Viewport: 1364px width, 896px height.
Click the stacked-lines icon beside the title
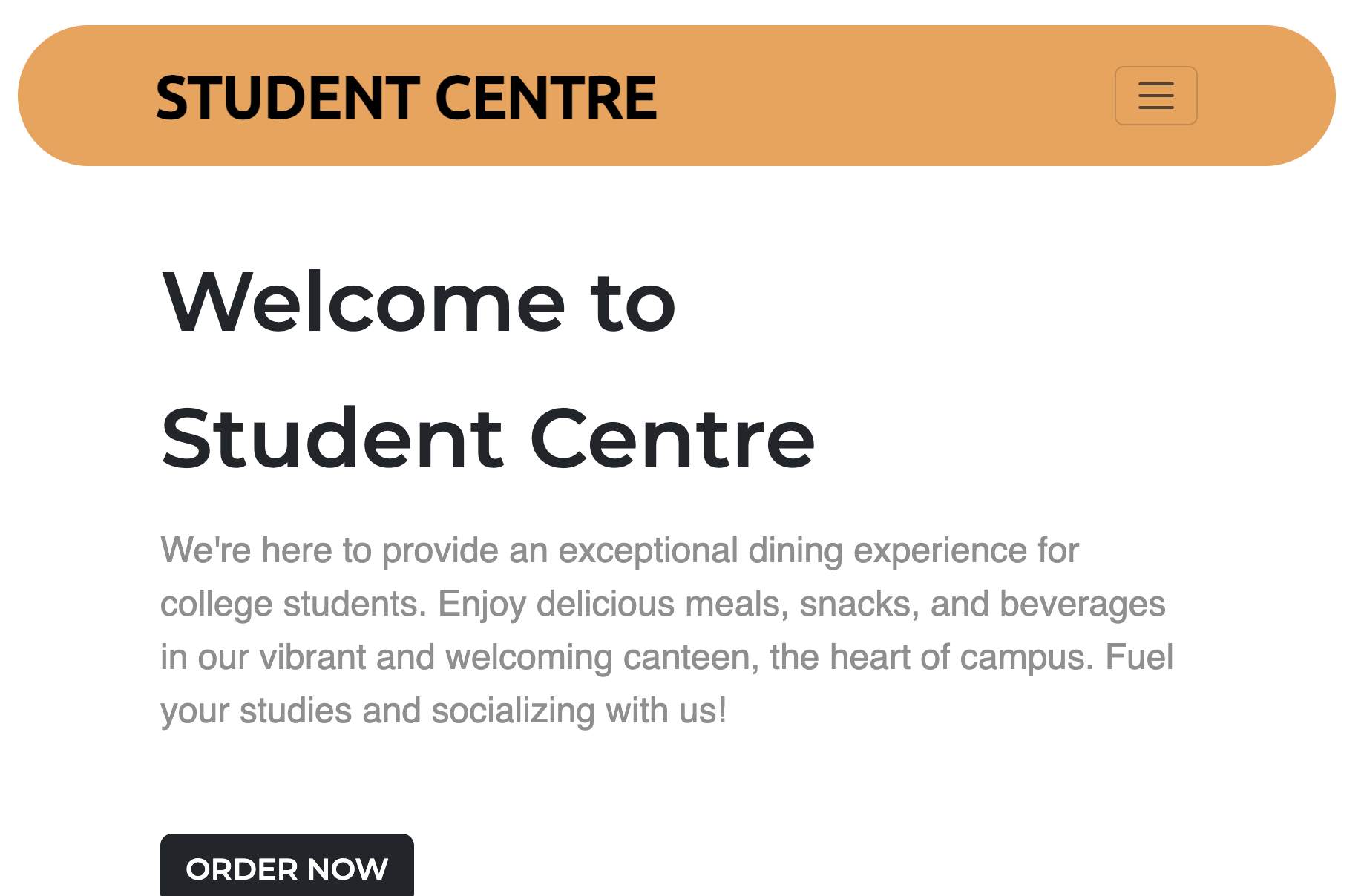[x=1155, y=96]
